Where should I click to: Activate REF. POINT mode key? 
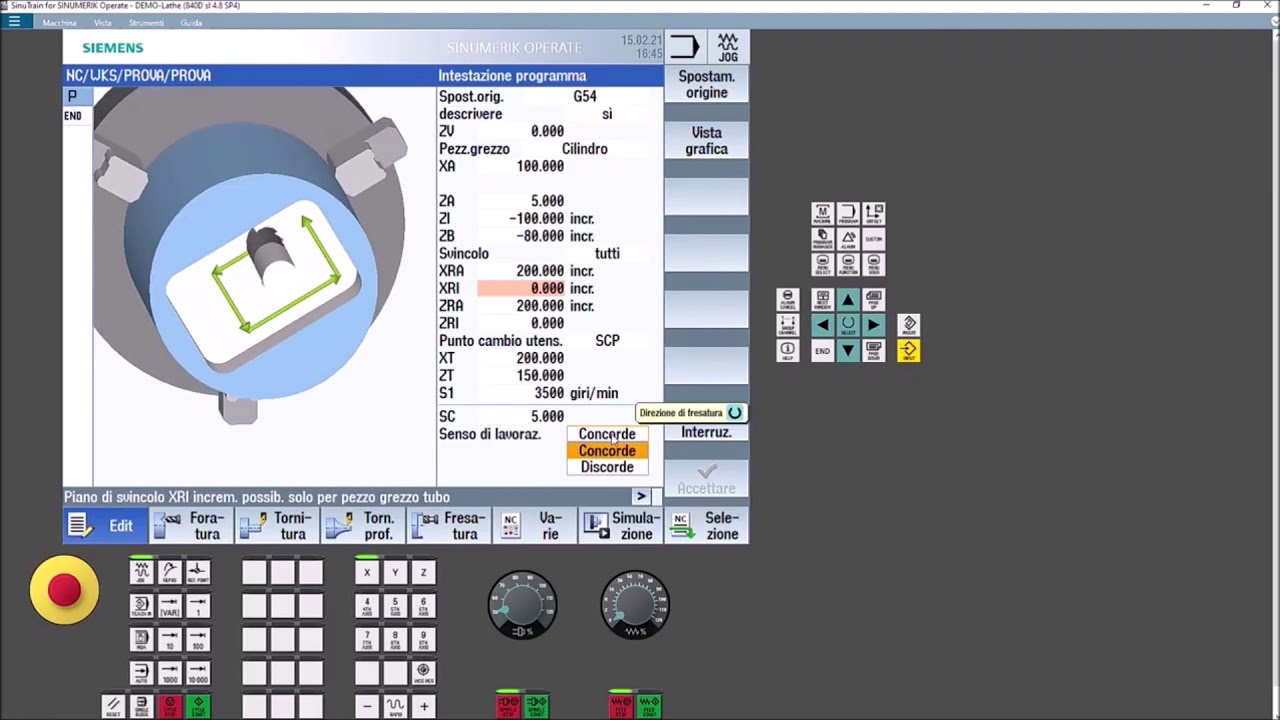[x=198, y=572]
